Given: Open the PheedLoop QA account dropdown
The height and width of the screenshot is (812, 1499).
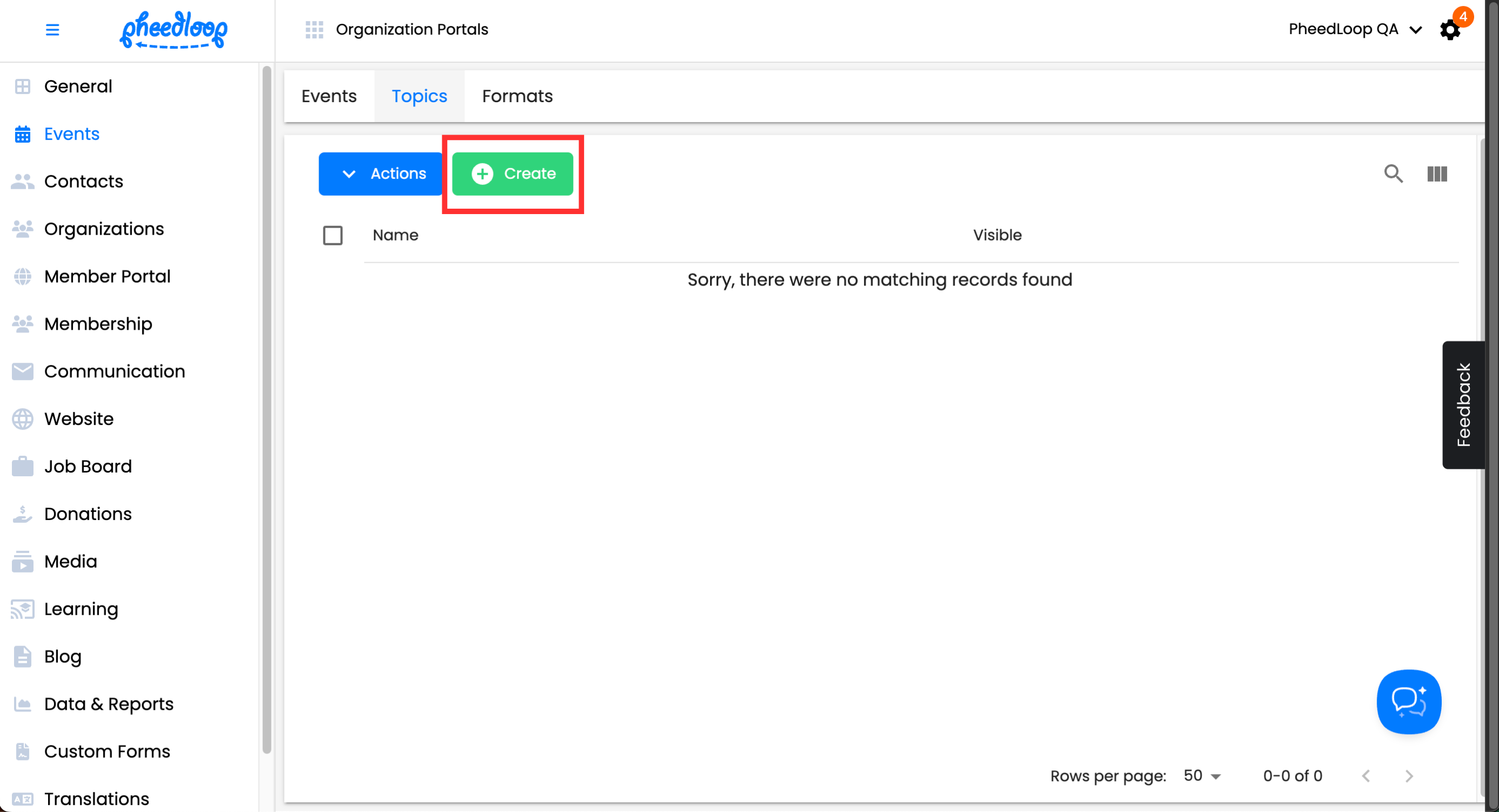Looking at the screenshot, I should [x=1355, y=29].
